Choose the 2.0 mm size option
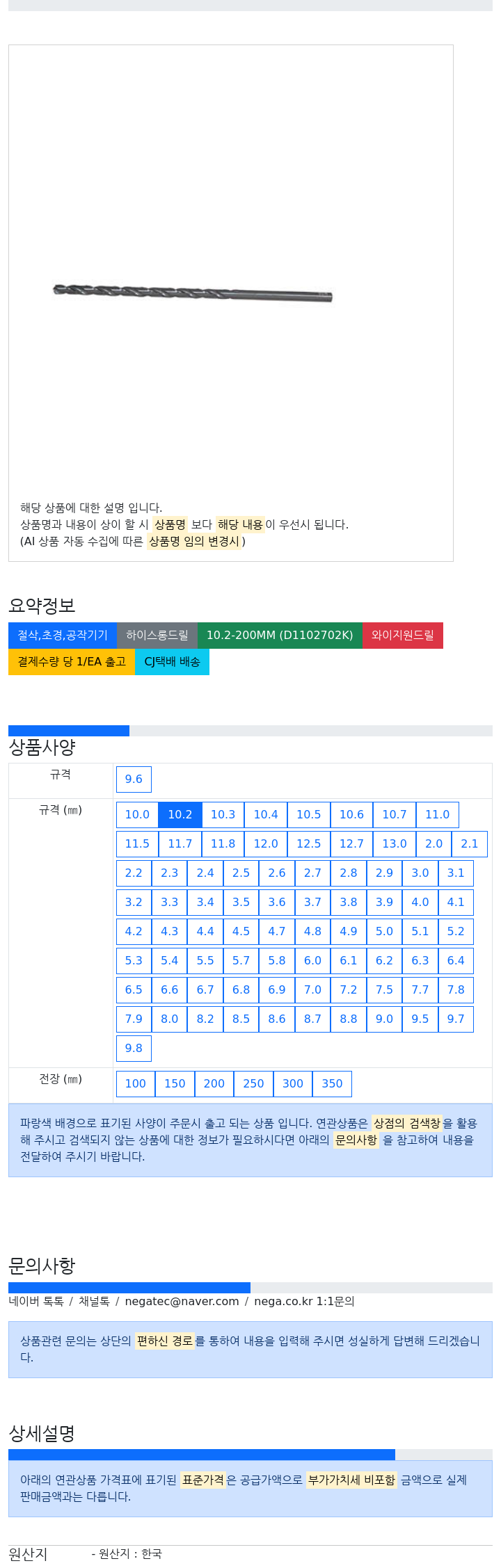 coord(434,843)
